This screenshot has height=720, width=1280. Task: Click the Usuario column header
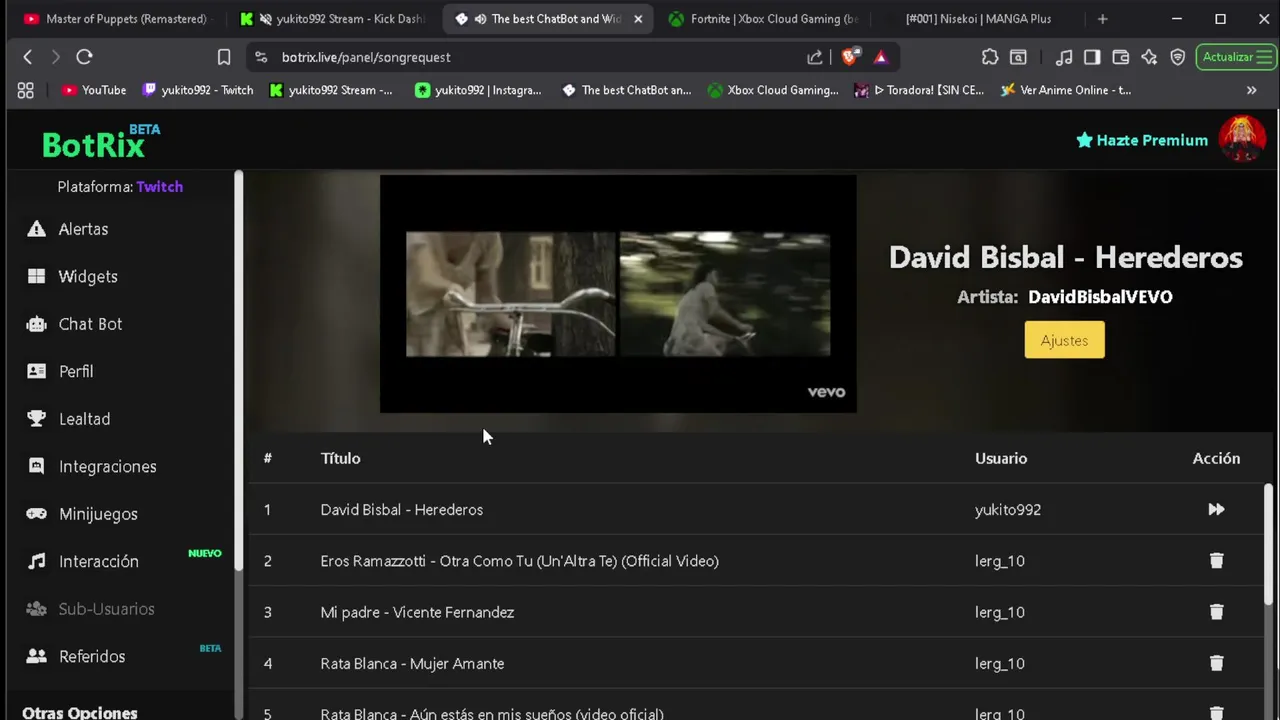click(1001, 458)
